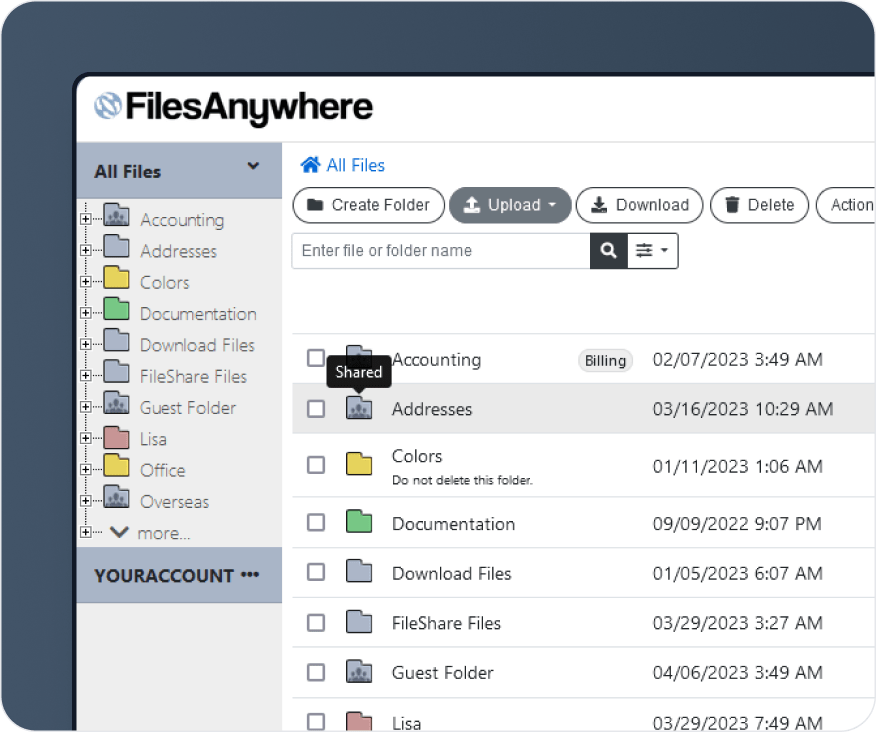Select Office folder in the sidebar tree
This screenshot has width=876, height=732.
point(162,470)
